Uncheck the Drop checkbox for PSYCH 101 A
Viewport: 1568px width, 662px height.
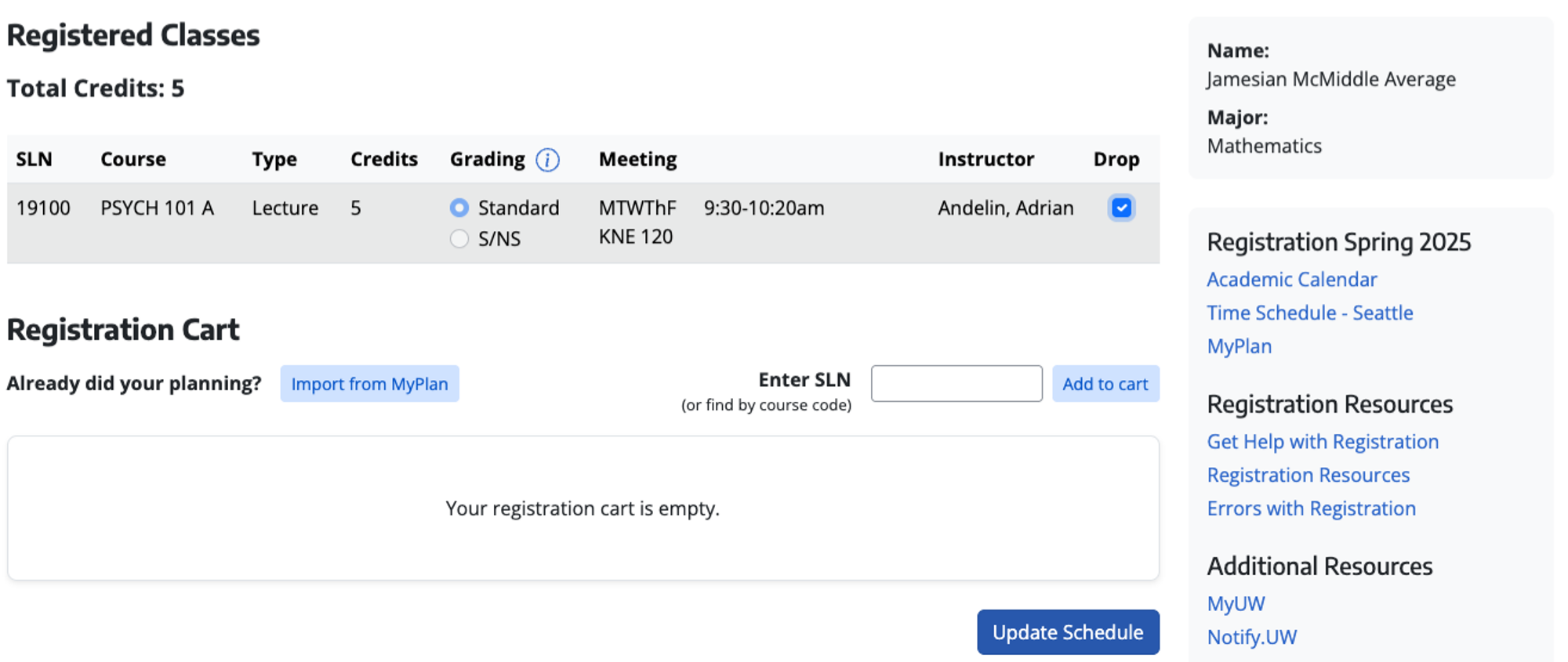(x=1121, y=208)
